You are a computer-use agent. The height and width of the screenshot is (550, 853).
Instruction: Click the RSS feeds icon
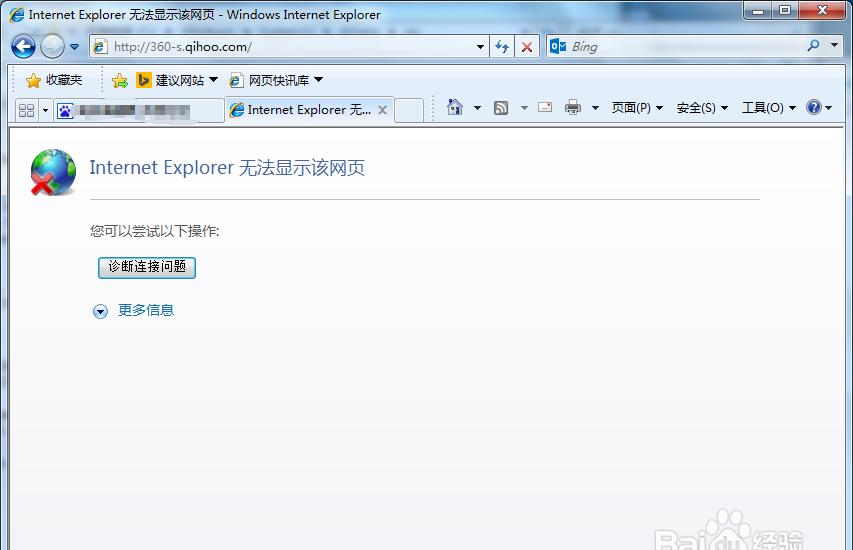[501, 108]
